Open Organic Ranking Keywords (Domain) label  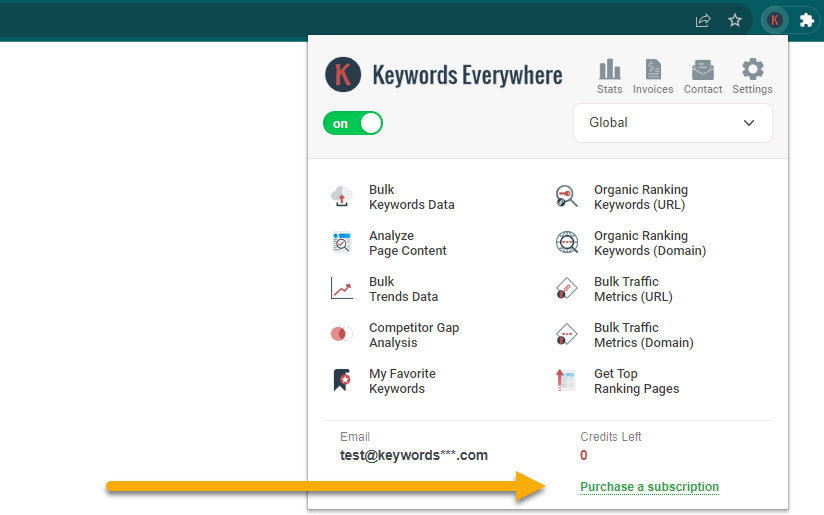[x=650, y=243]
